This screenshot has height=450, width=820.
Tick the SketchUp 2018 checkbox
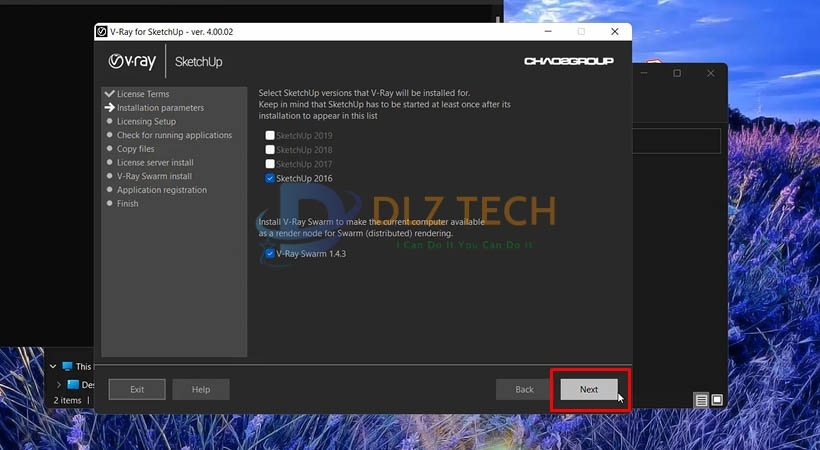tap(270, 150)
